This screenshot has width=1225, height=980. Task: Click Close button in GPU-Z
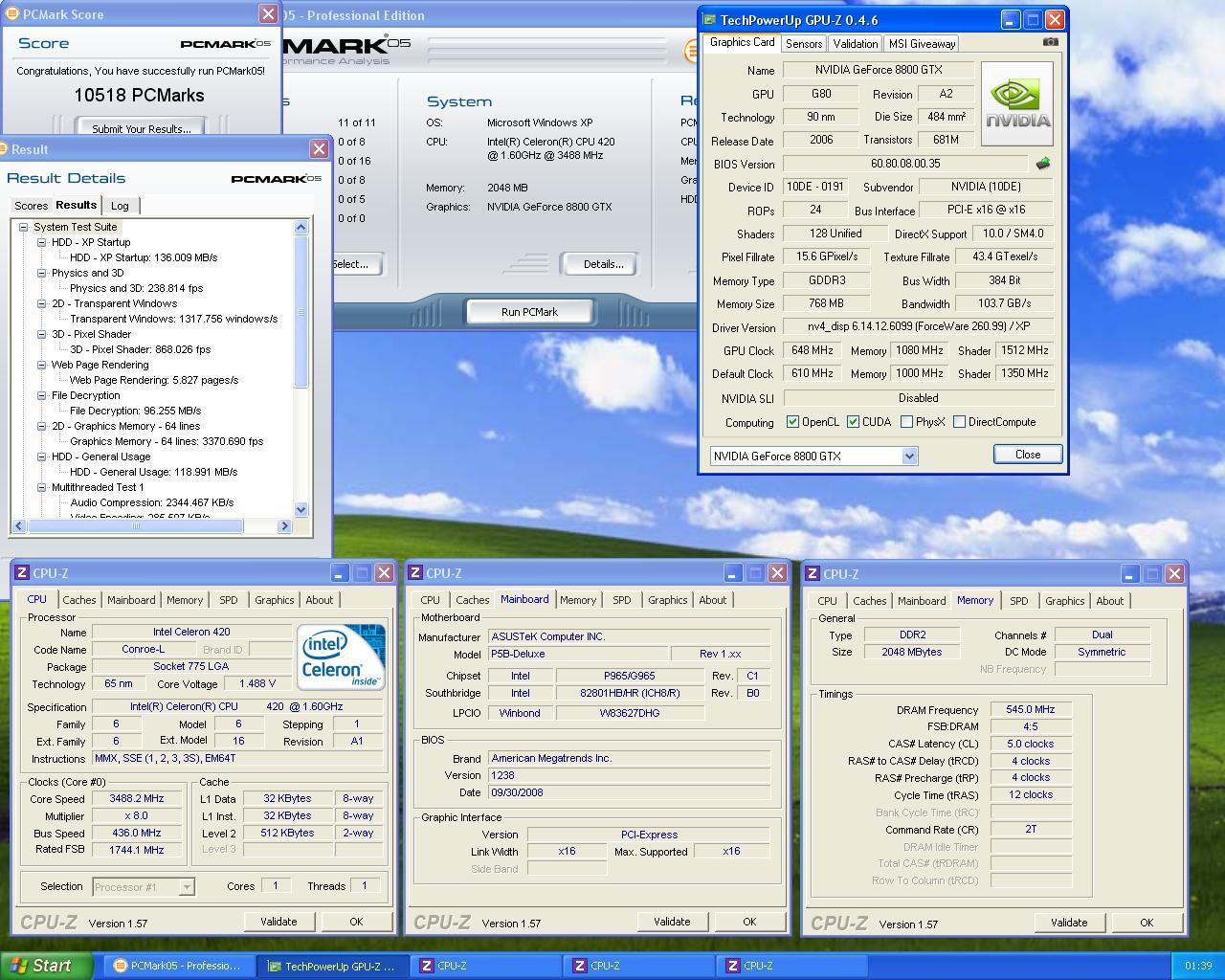(x=1028, y=455)
